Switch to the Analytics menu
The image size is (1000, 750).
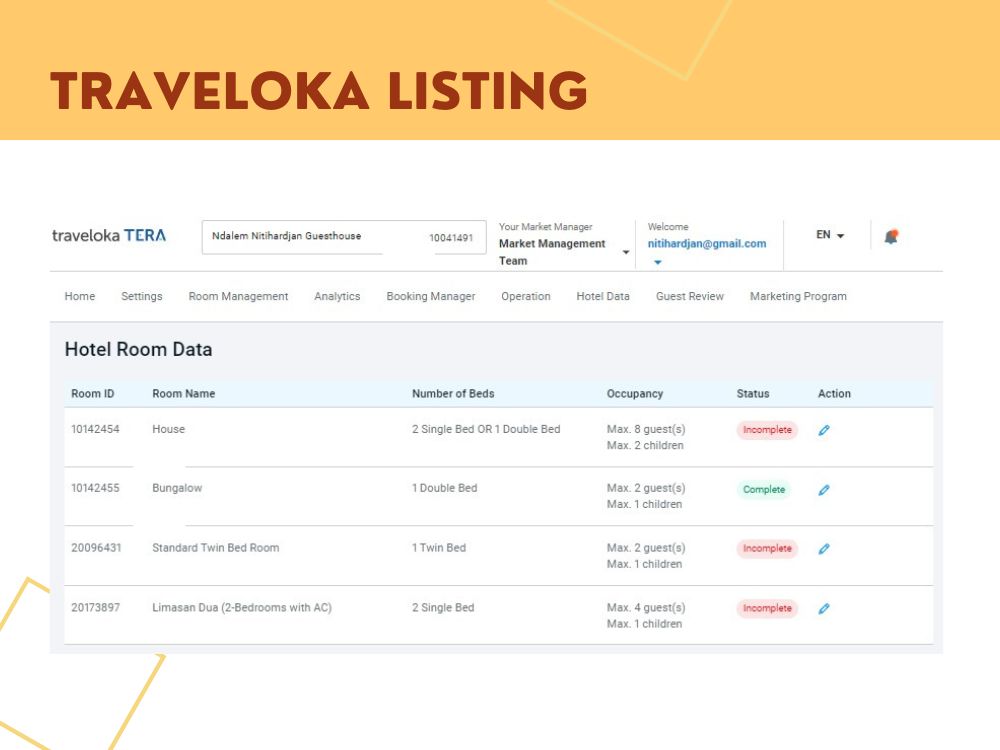(x=337, y=296)
